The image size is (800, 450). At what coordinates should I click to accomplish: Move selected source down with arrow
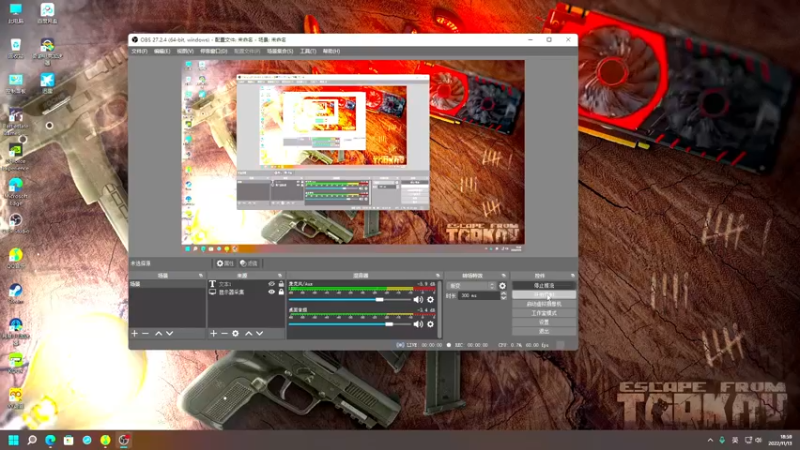click(260, 333)
